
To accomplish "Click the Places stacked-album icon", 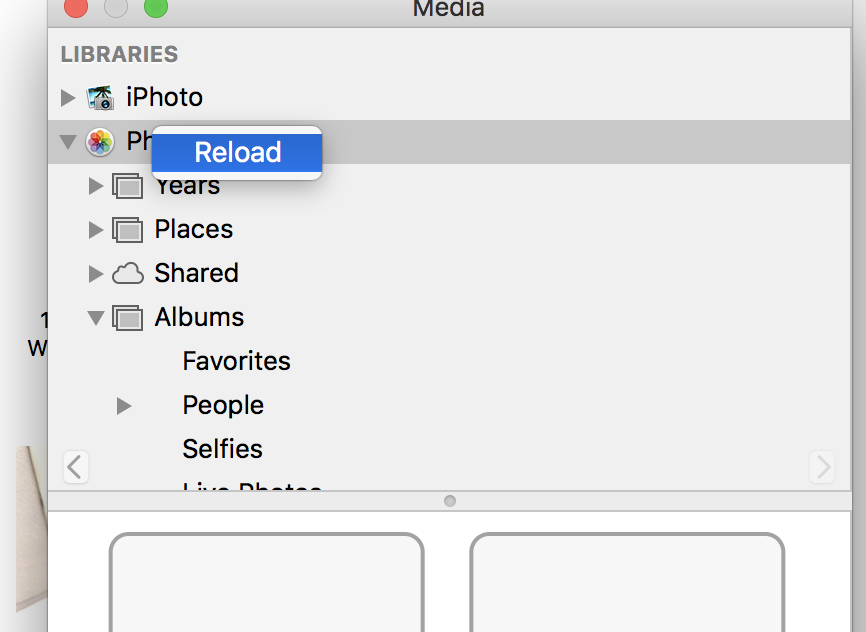I will coord(128,230).
